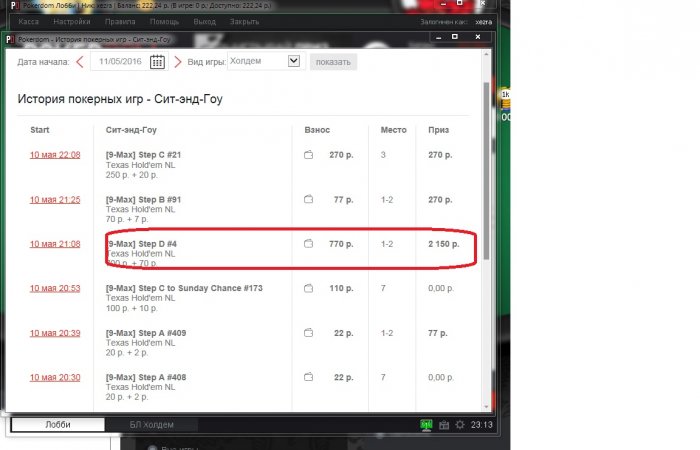Click the 110 р. buy-in value

pyautogui.click(x=341, y=288)
